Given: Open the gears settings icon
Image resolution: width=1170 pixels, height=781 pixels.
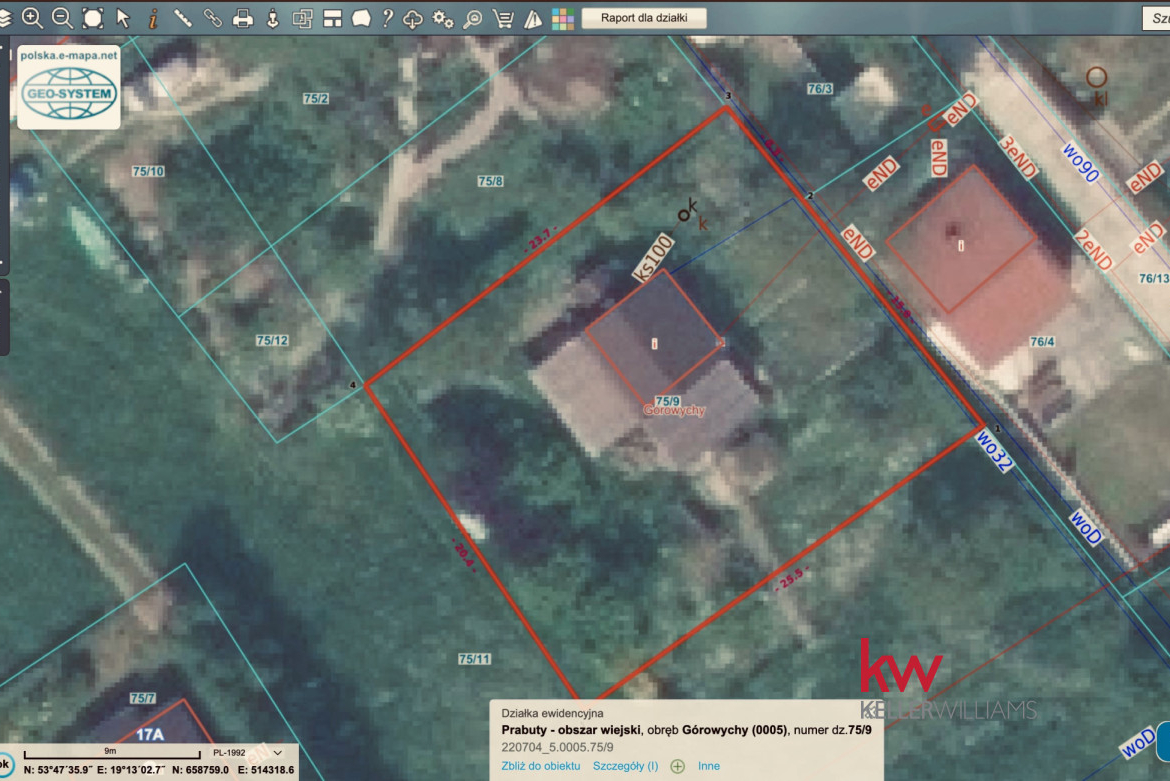Looking at the screenshot, I should 442,18.
